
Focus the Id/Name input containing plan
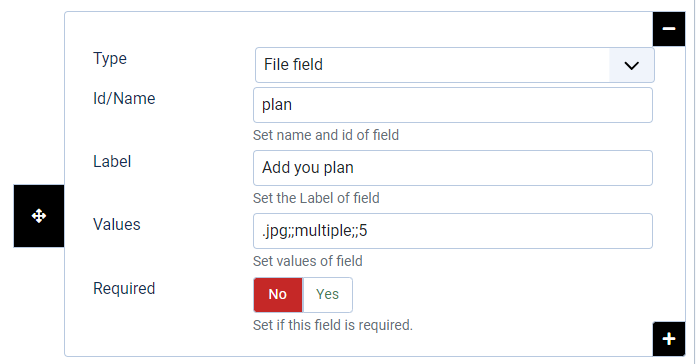click(453, 105)
